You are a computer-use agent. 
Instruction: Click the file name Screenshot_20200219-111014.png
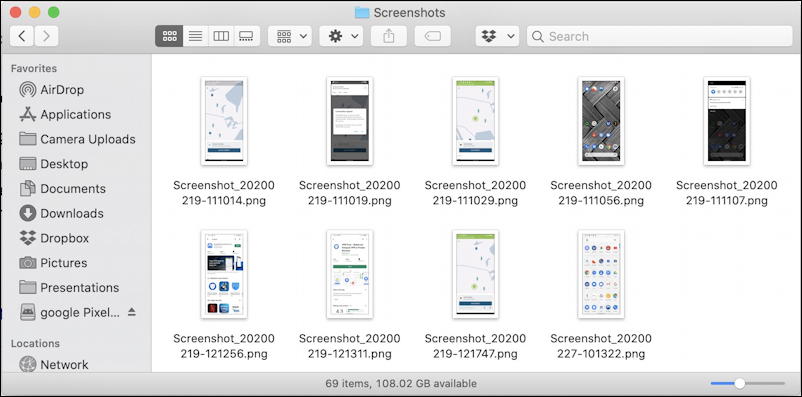[x=224, y=193]
